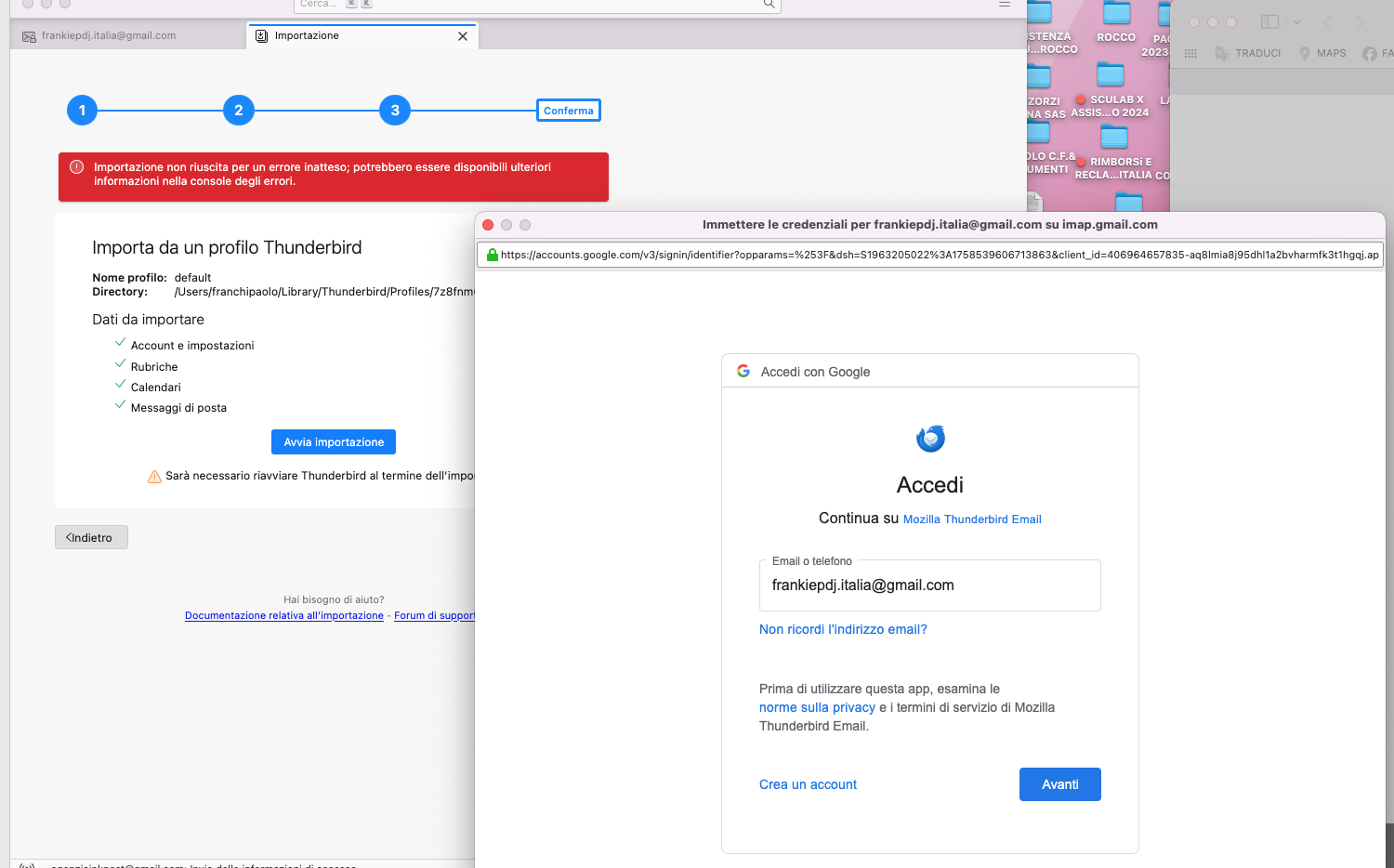
Task: Click the lock icon in the credentials address bar
Action: pos(493,255)
